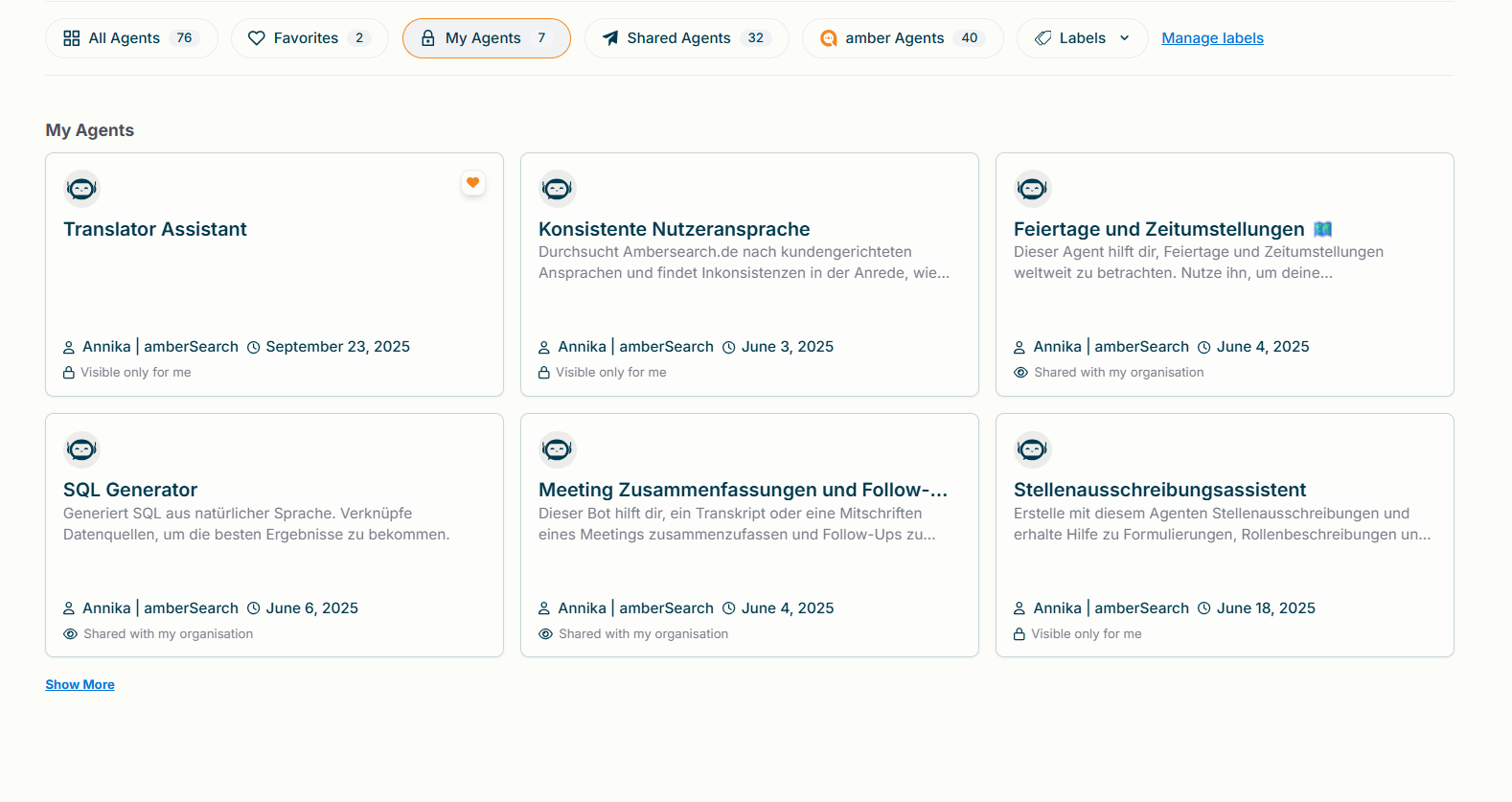1512x802 pixels.
Task: Click the eye icon on Feiertage card
Action: [1020, 373]
